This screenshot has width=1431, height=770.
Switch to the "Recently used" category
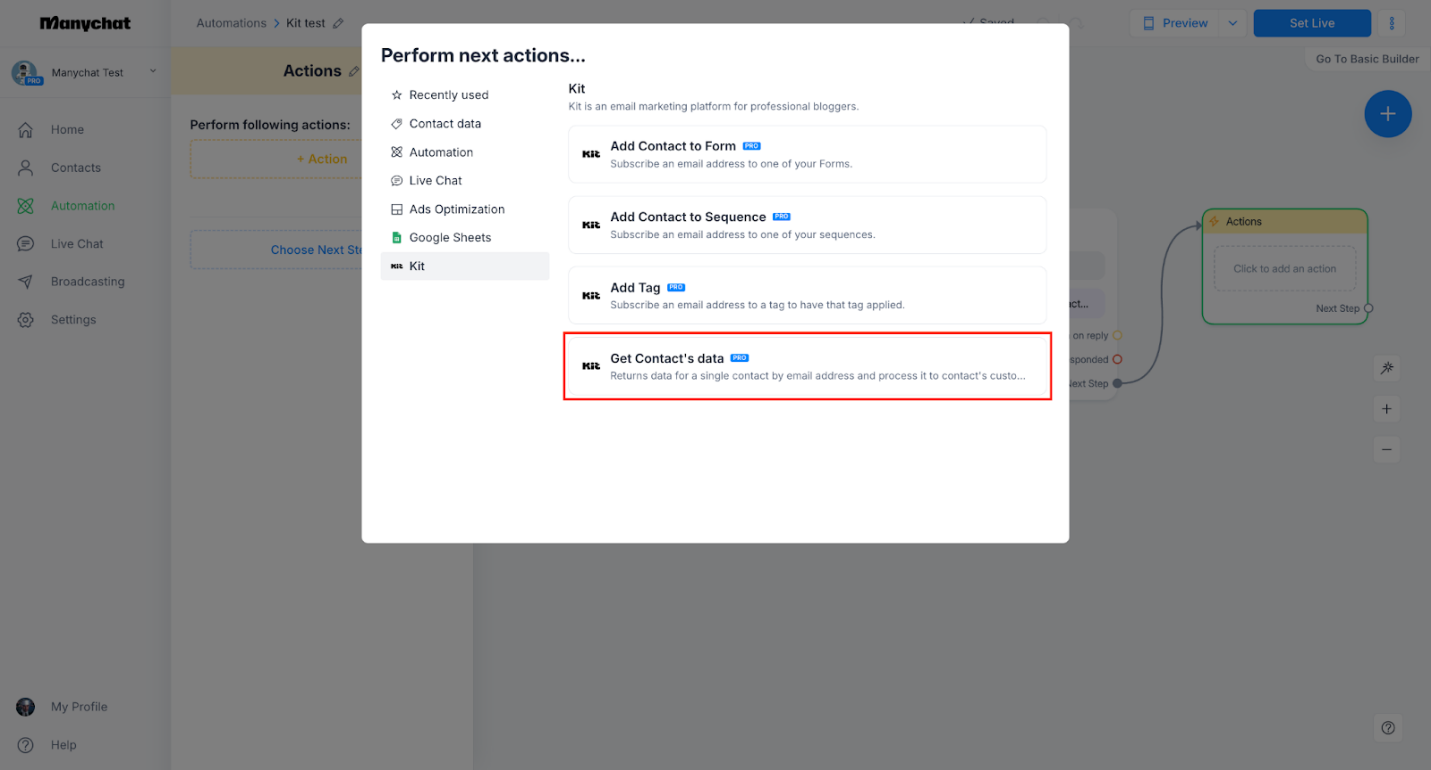coord(448,94)
